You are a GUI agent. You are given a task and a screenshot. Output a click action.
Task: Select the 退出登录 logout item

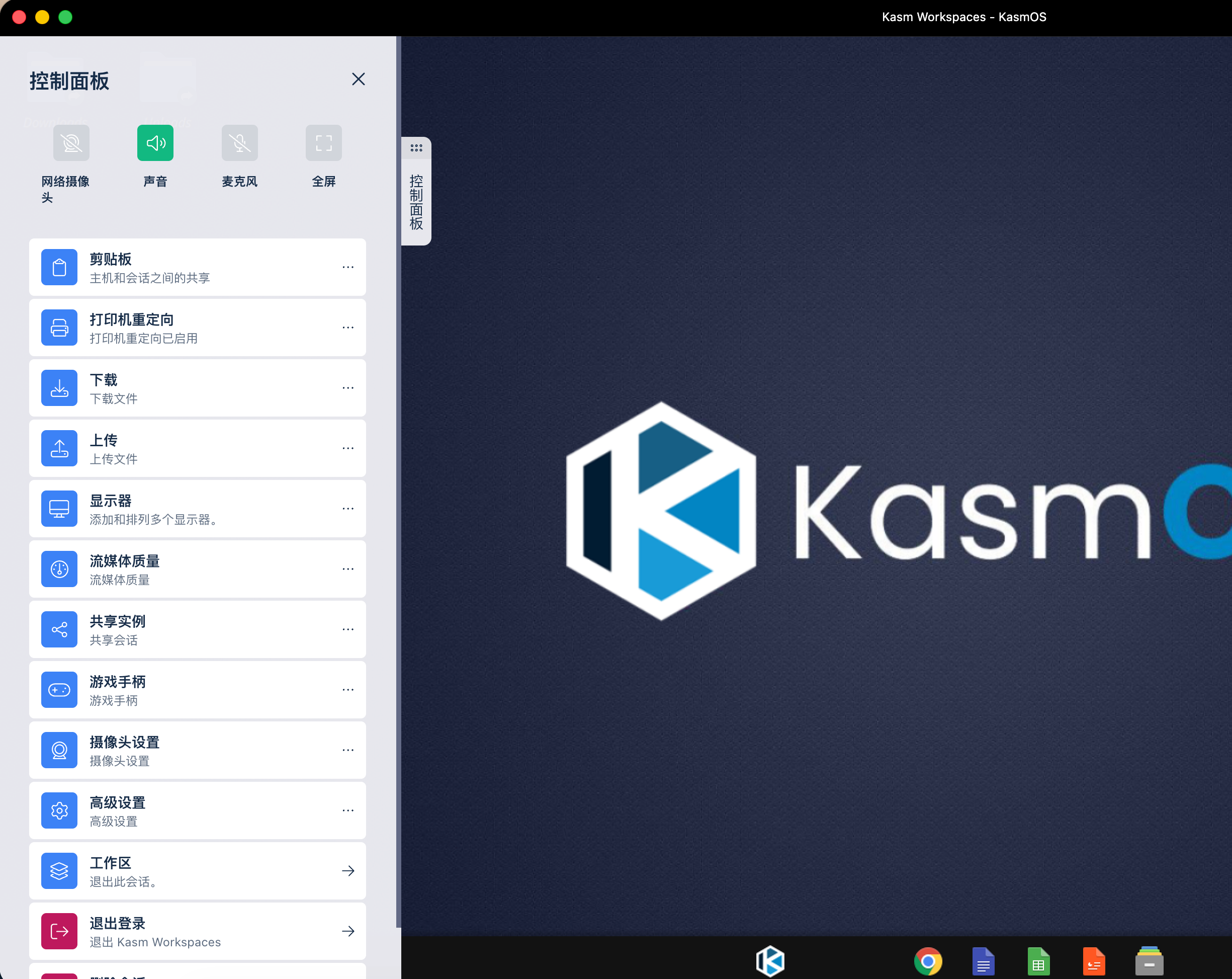click(x=197, y=931)
